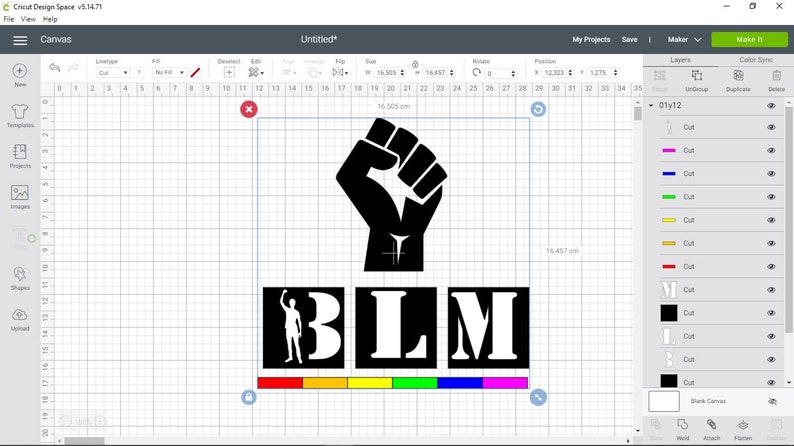Viewport: 794px width, 446px height.
Task: Click the magenta rainbow stripe on canvas
Action: pos(505,383)
